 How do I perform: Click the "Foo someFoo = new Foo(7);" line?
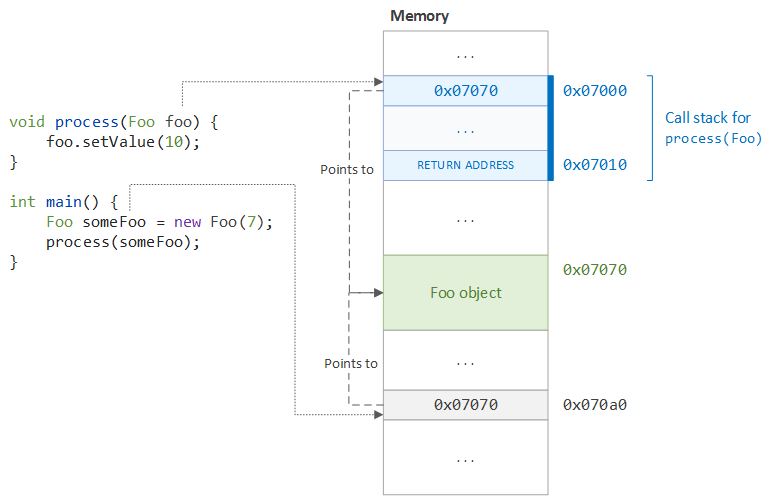(x=159, y=221)
